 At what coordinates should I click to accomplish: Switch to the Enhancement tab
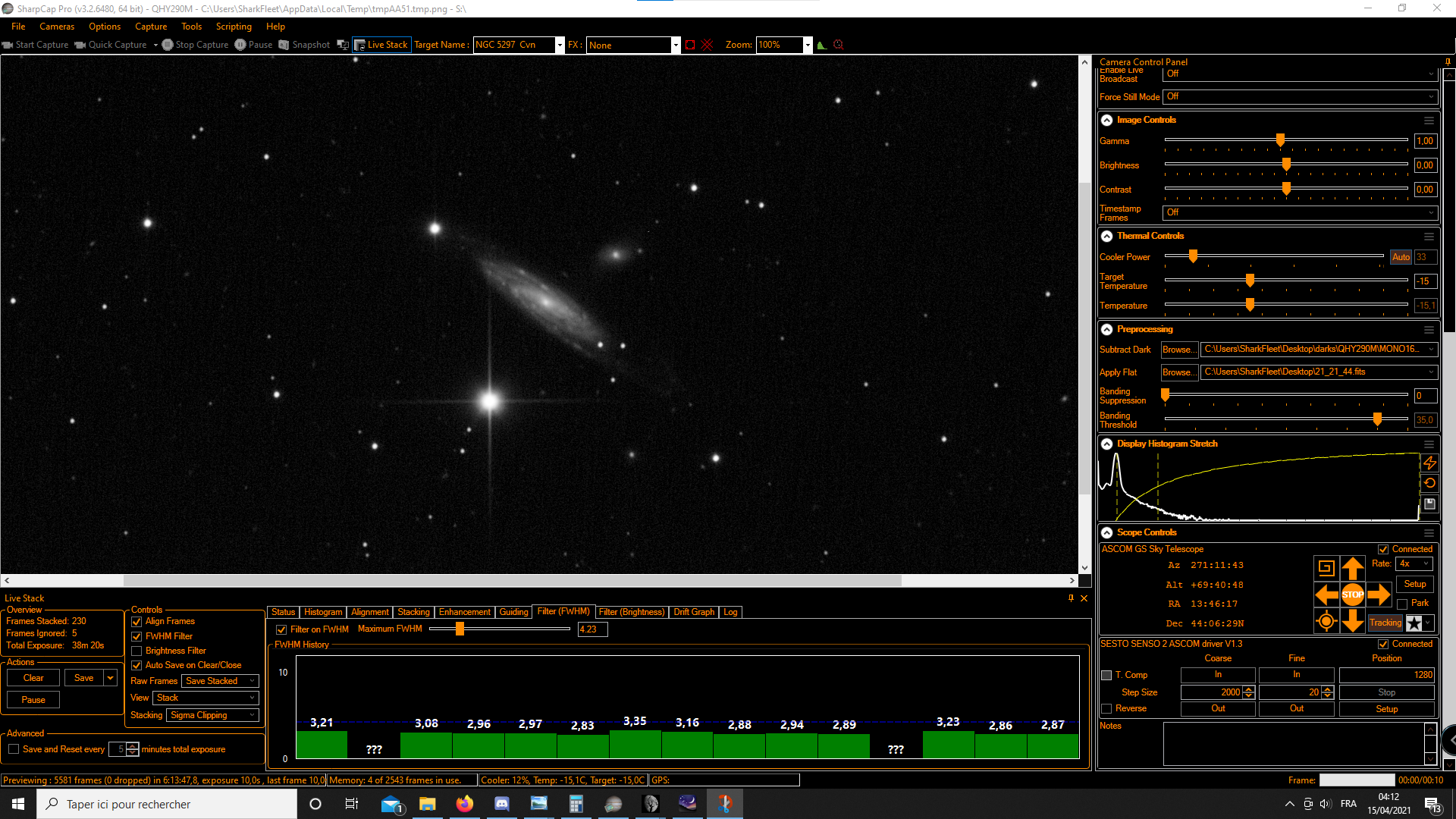464,612
